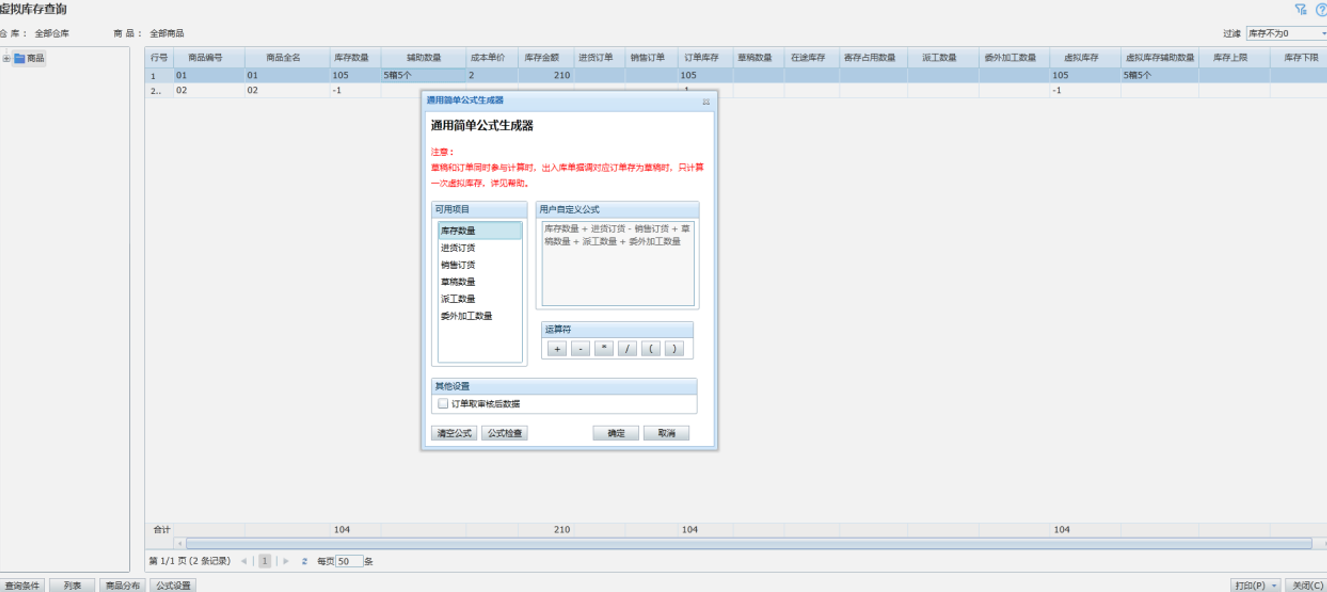Insert the minus operator
The width and height of the screenshot is (1327, 592).
coord(581,349)
